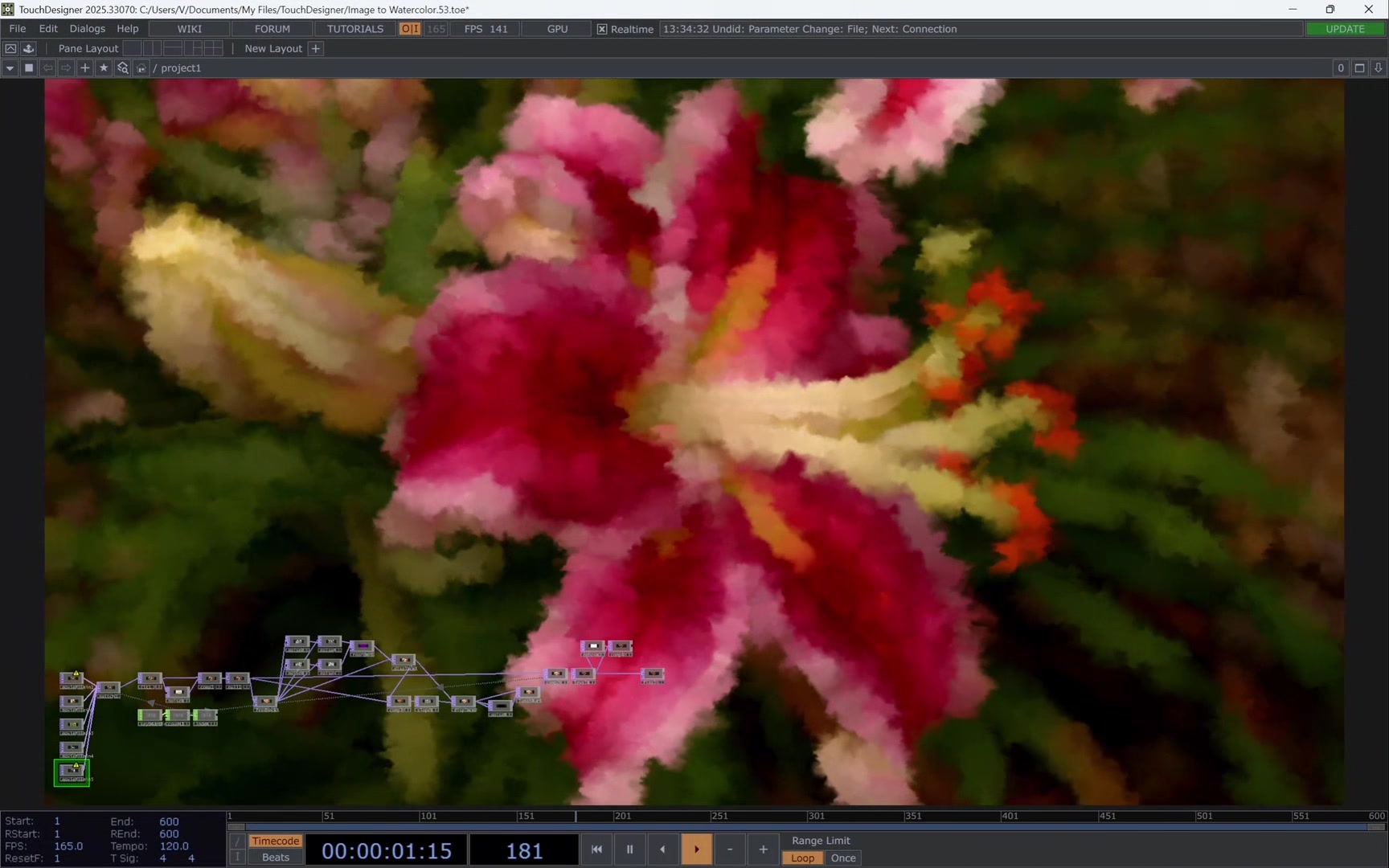The width and height of the screenshot is (1389, 868).
Task: Open the Dialogs menu
Action: [x=88, y=29]
